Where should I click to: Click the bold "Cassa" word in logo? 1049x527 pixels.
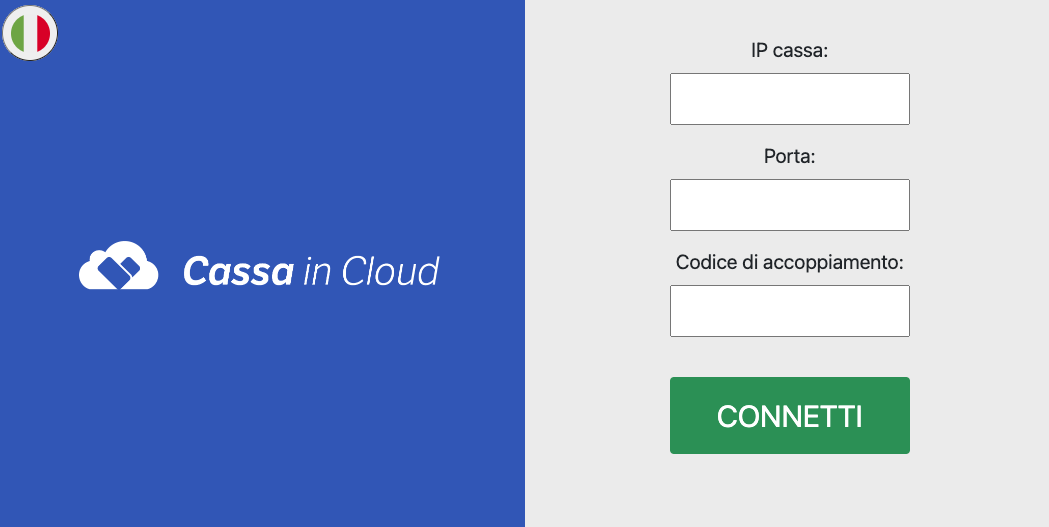coord(238,272)
